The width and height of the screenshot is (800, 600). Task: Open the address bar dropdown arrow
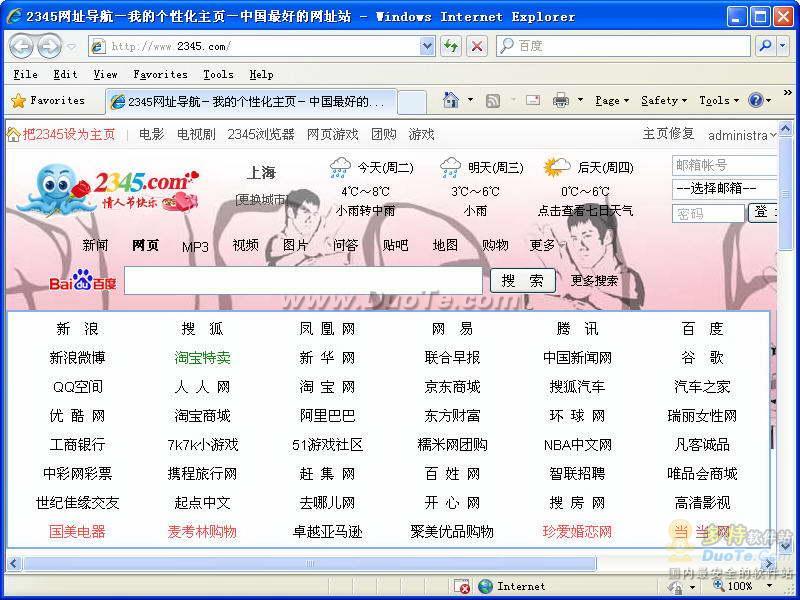(427, 46)
